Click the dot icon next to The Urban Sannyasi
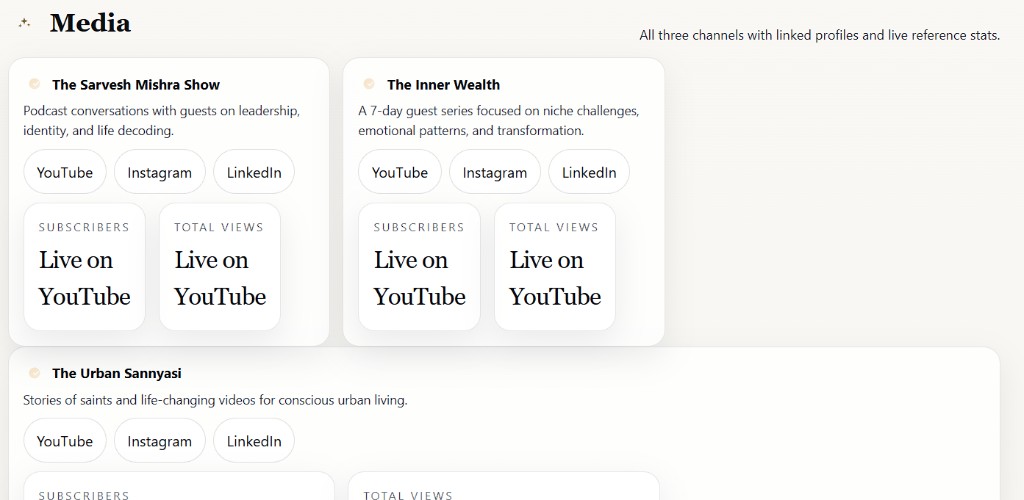This screenshot has height=500, width=1024. [x=35, y=373]
